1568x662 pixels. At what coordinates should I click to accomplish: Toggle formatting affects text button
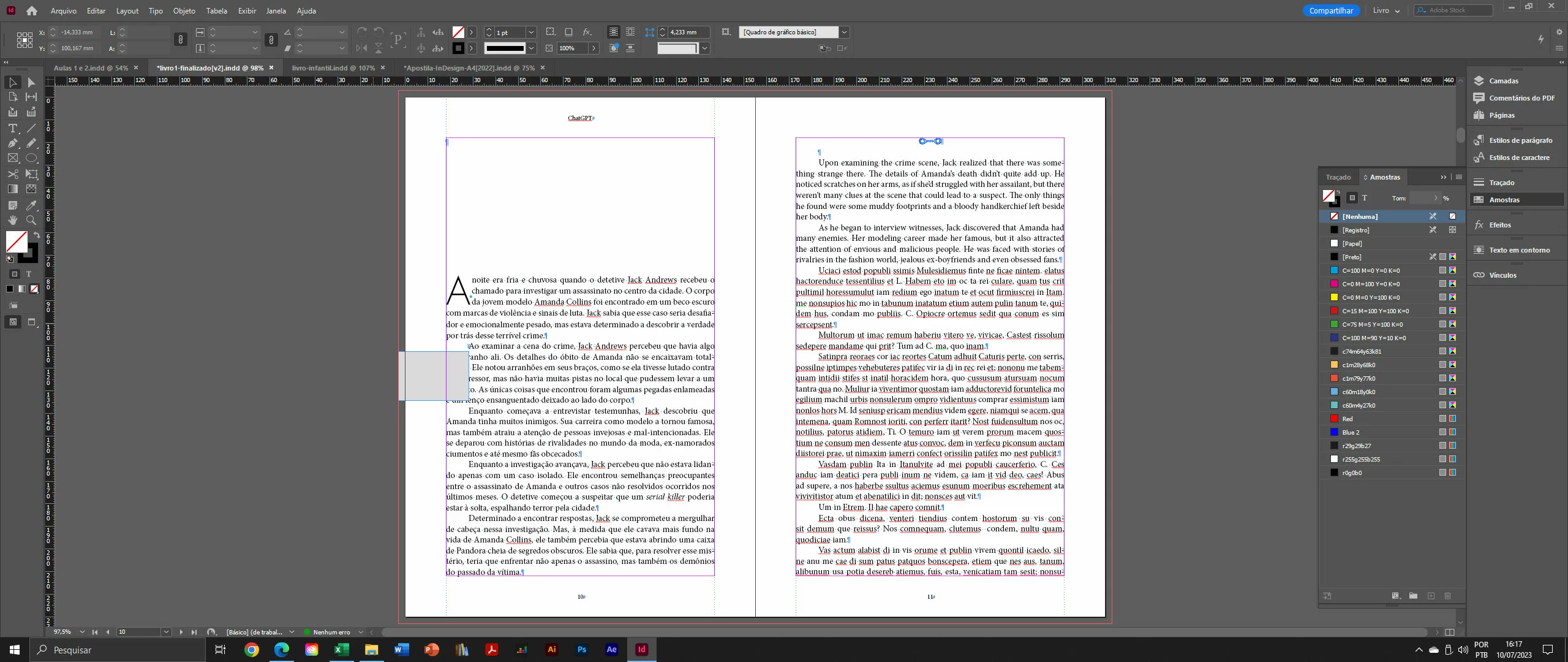28,274
